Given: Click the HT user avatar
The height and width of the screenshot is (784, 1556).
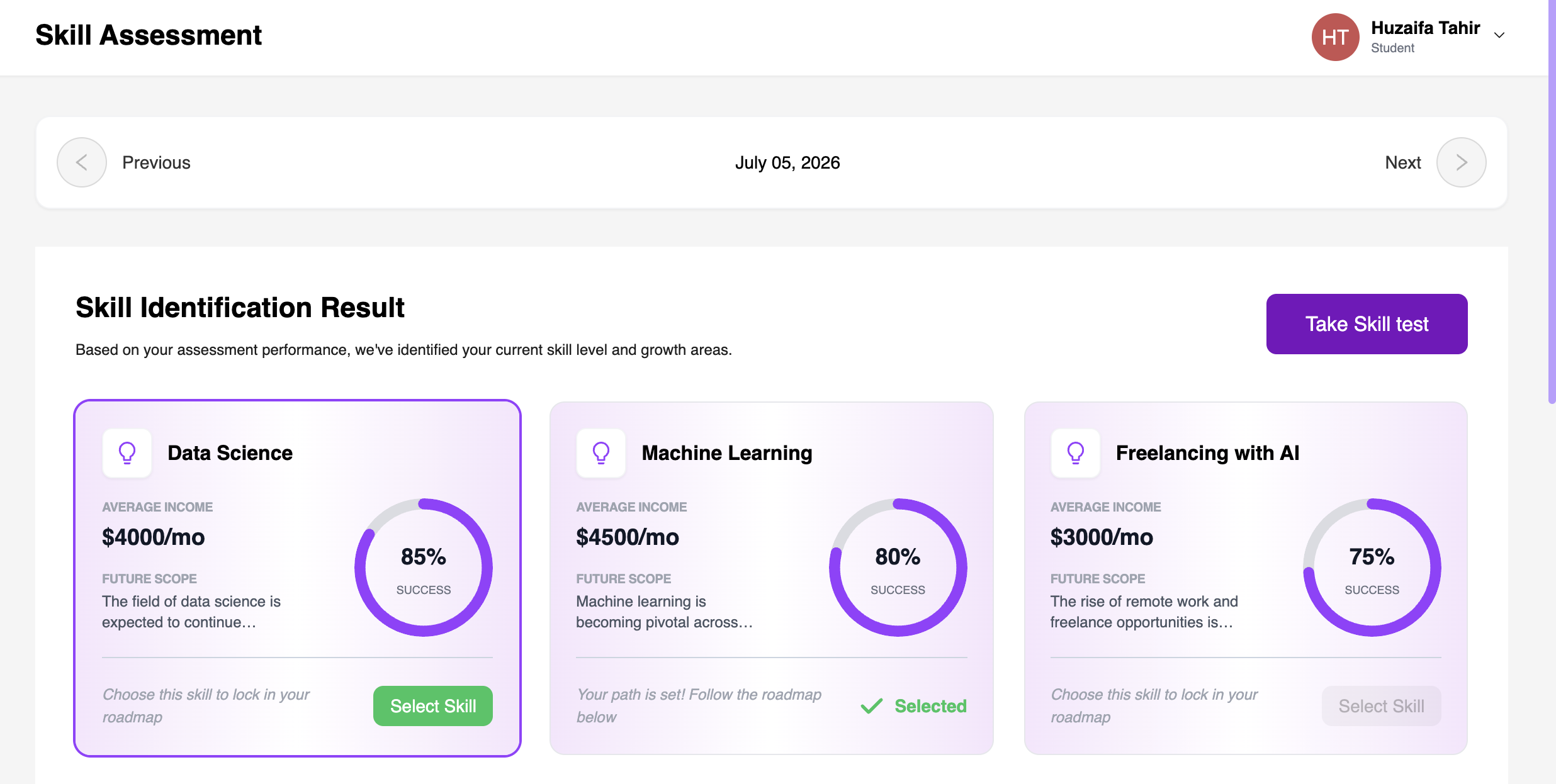Looking at the screenshot, I should [x=1336, y=37].
